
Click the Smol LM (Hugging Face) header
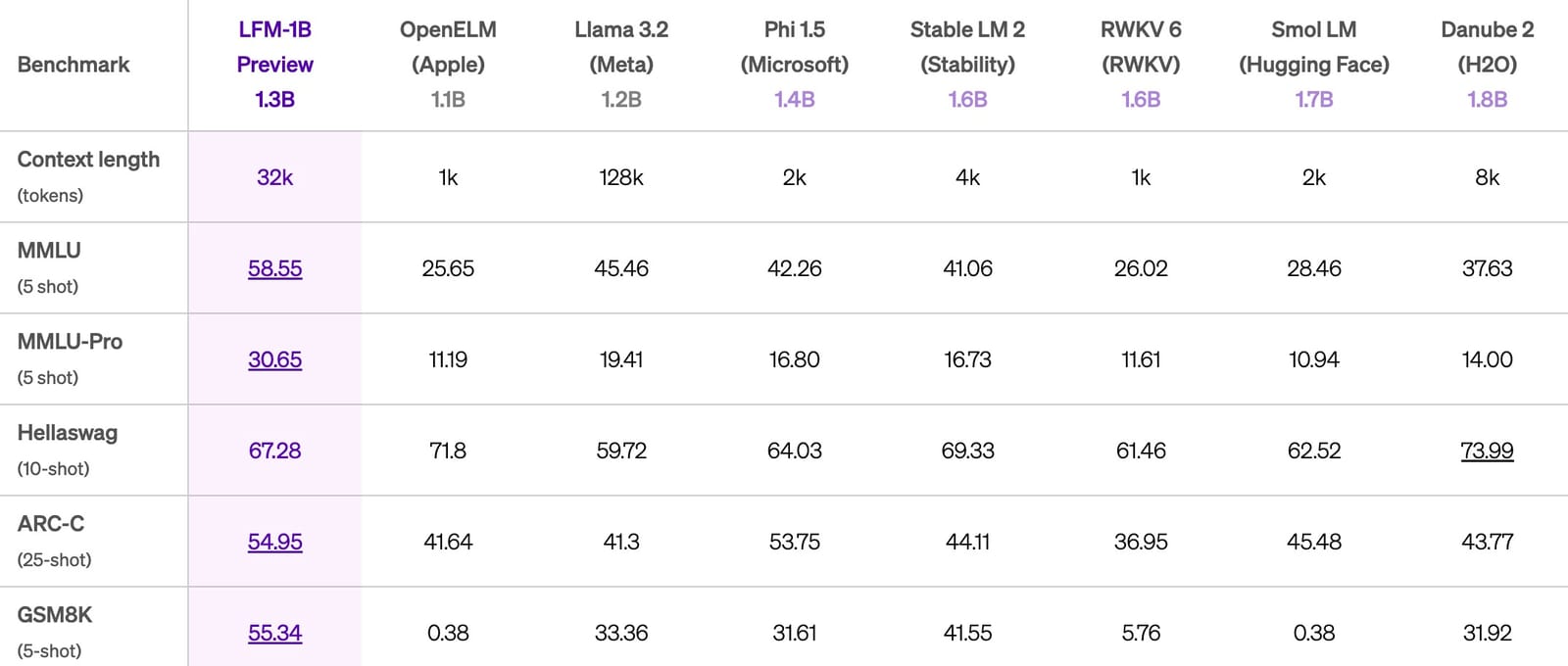pyautogui.click(x=1313, y=65)
